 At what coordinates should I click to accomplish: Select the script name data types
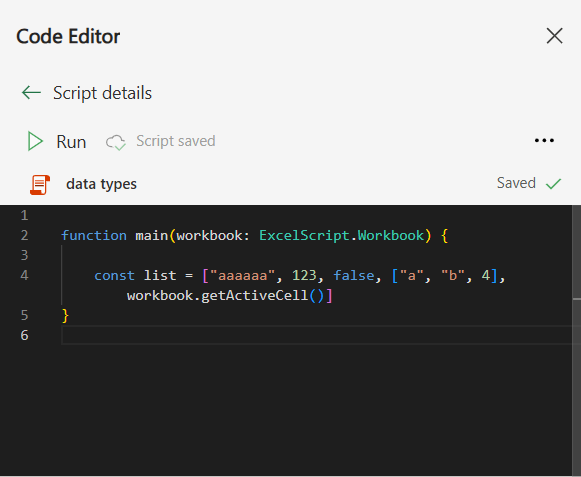(102, 184)
